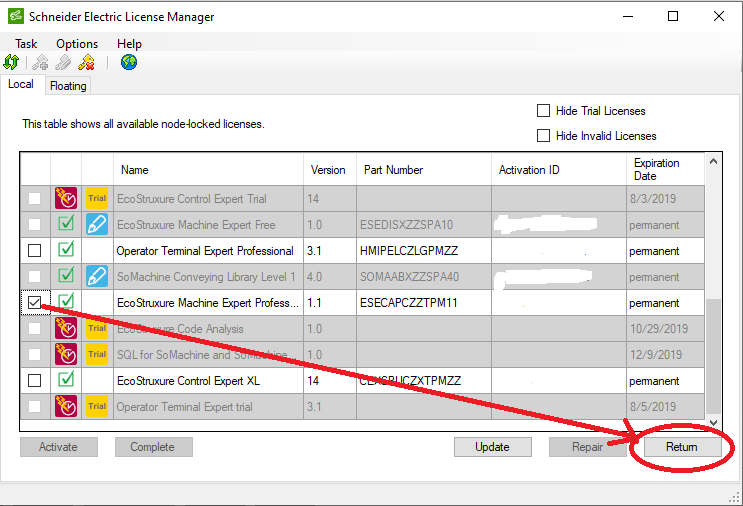
Task: Click the EcoStruxure Control Expert XL name cell
Action: point(208,380)
